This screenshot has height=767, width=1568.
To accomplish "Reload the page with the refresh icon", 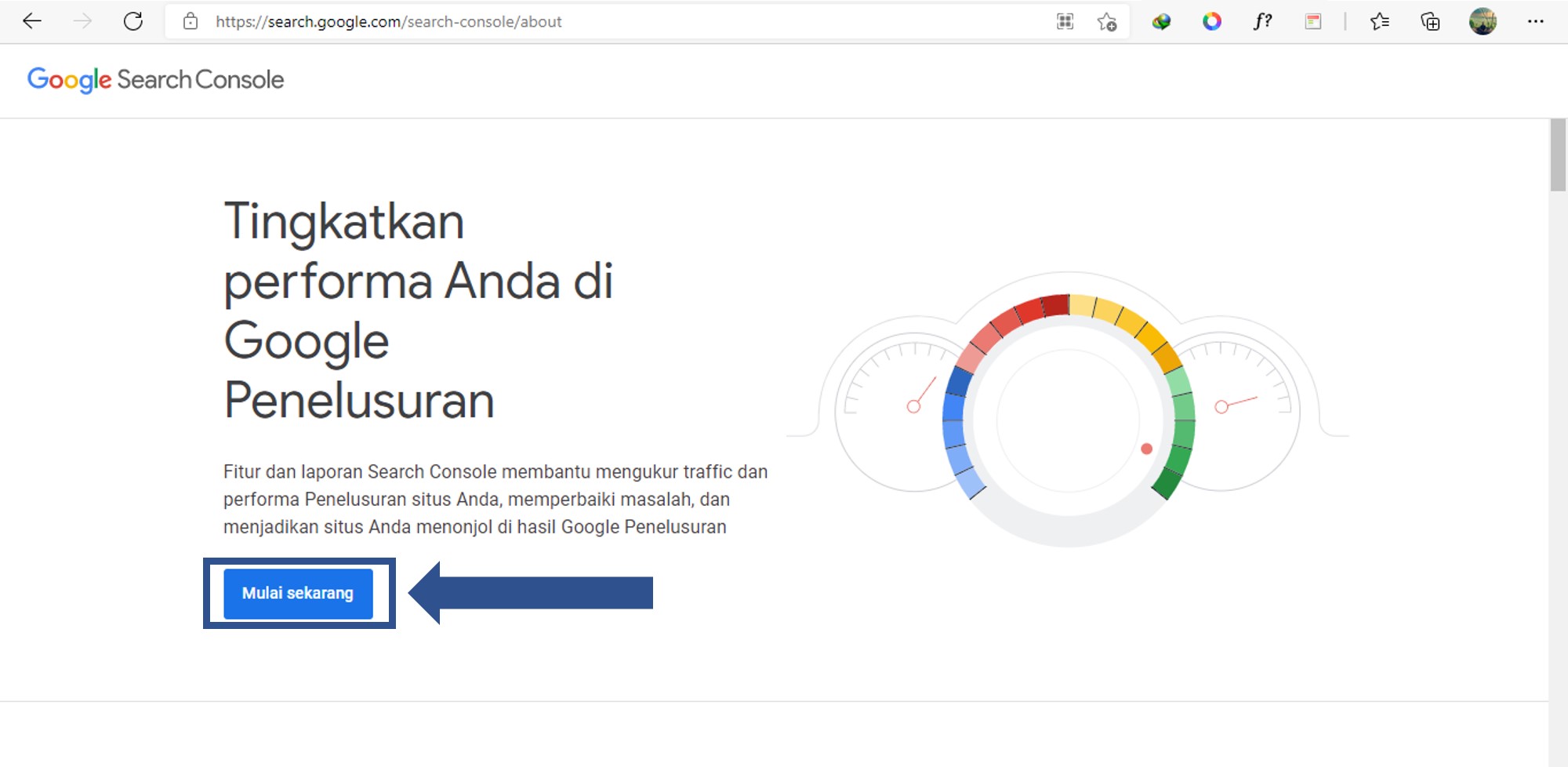I will [x=133, y=21].
